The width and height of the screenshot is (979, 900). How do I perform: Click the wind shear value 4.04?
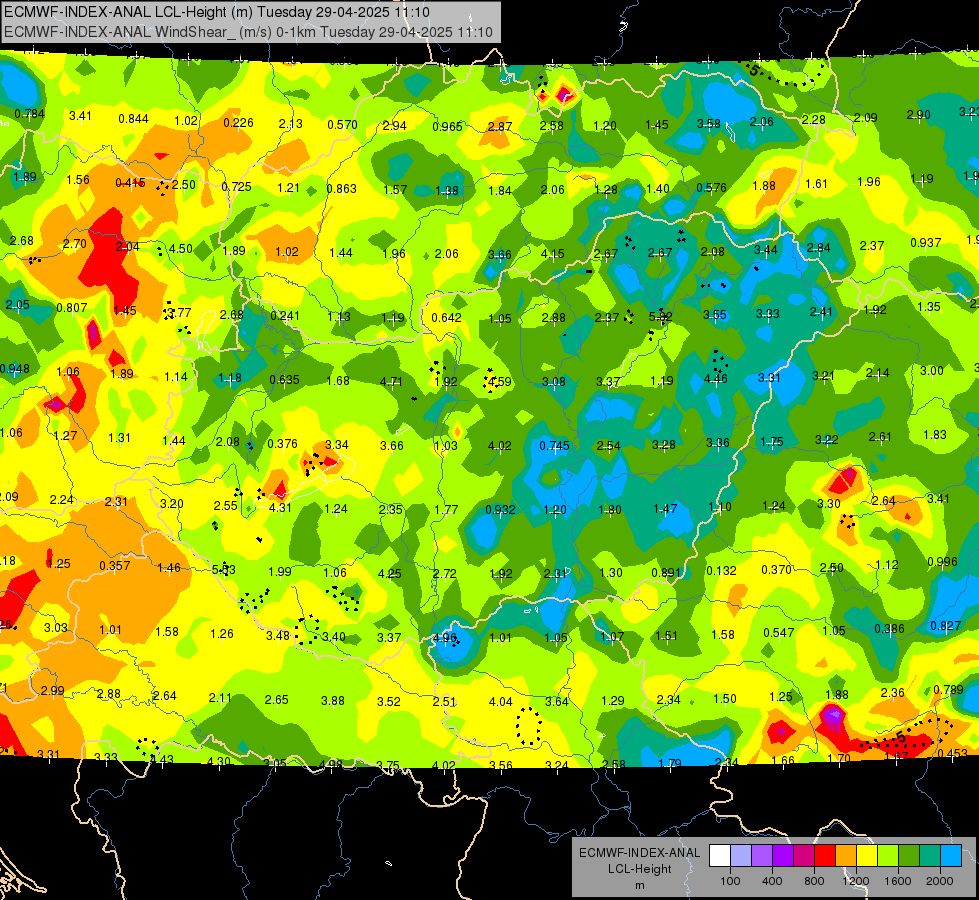point(500,702)
